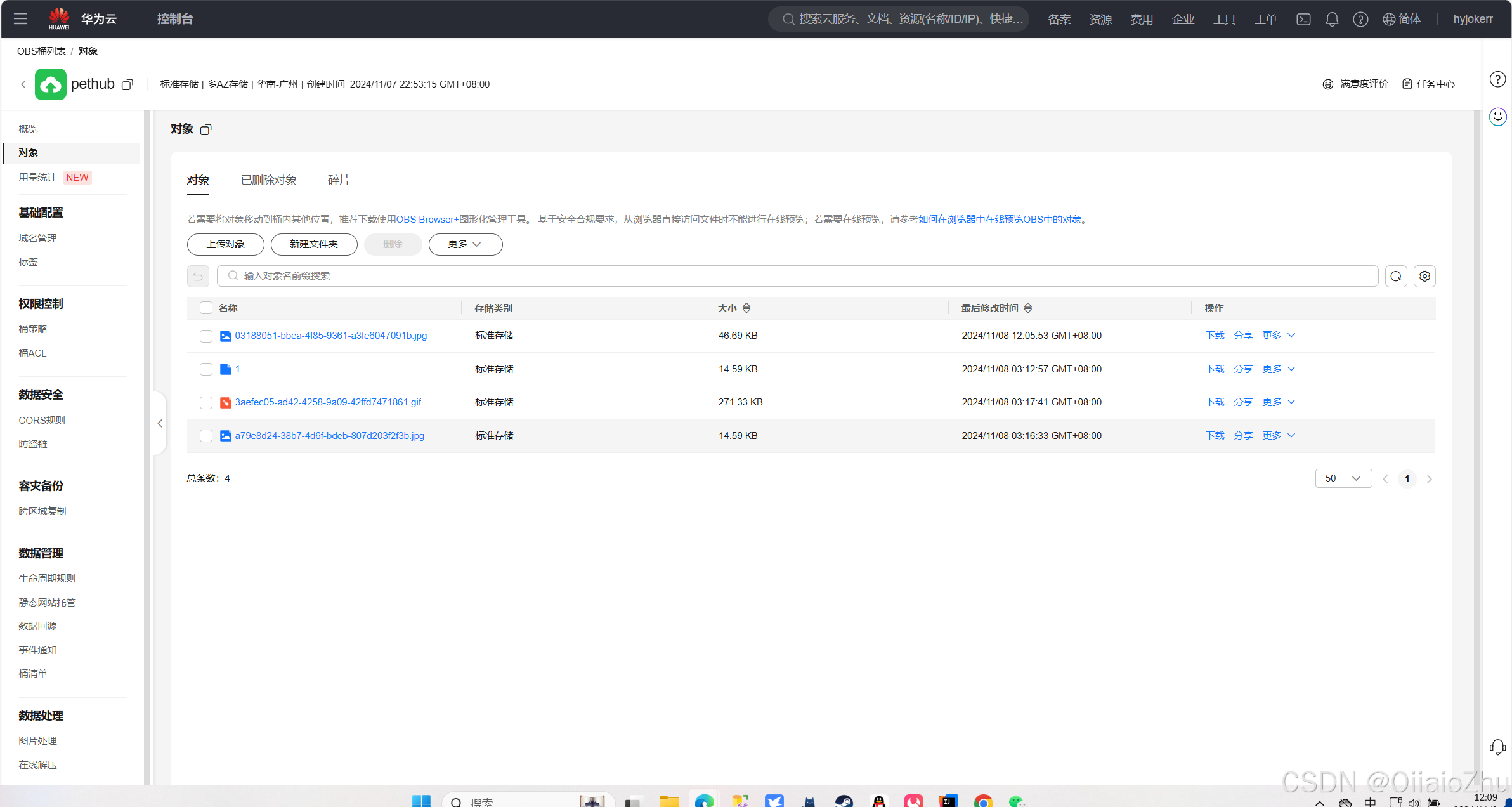Tick checkbox for a79e8d24 jpg file

(x=205, y=436)
